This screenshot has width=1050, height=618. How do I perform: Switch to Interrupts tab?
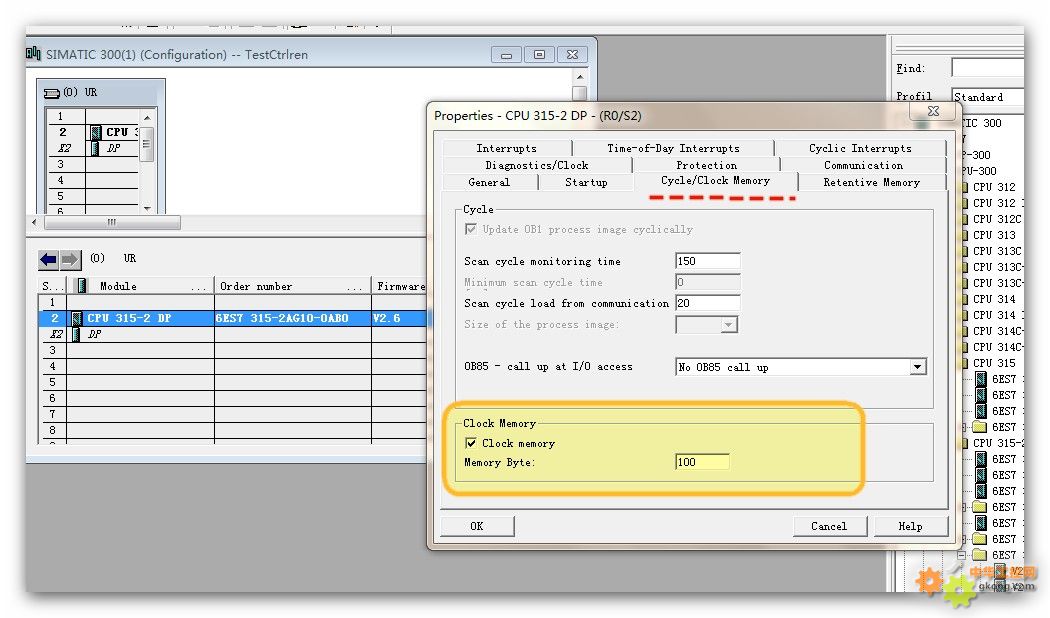tap(506, 148)
